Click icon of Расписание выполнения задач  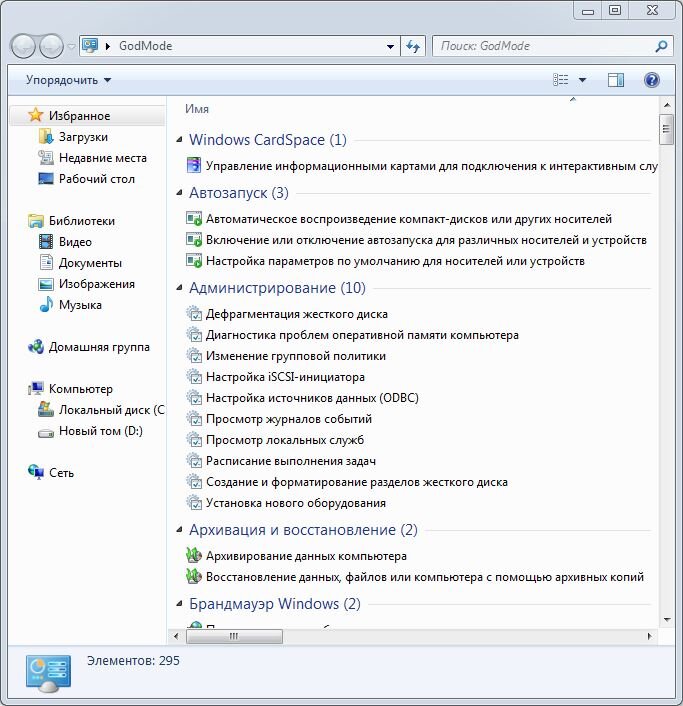click(194, 461)
